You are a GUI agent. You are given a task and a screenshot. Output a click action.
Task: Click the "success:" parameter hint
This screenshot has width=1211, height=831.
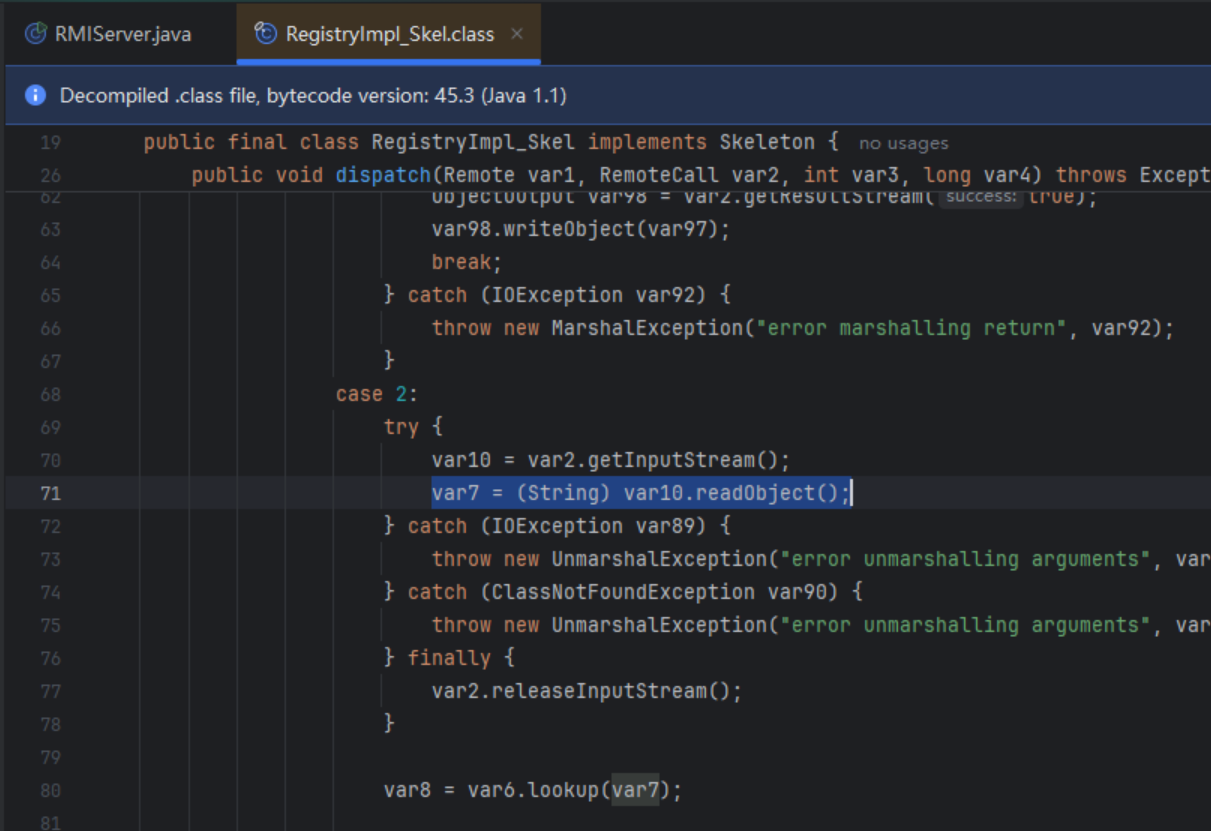(980, 197)
